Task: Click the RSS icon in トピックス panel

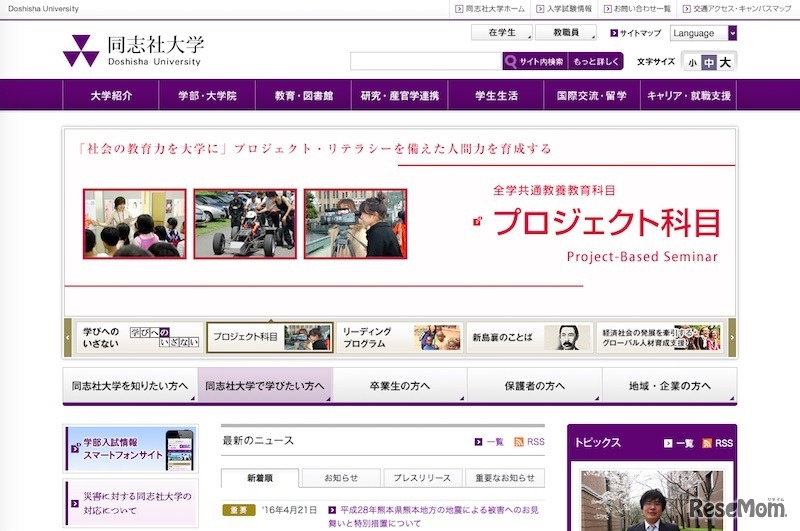Action: coord(707,443)
